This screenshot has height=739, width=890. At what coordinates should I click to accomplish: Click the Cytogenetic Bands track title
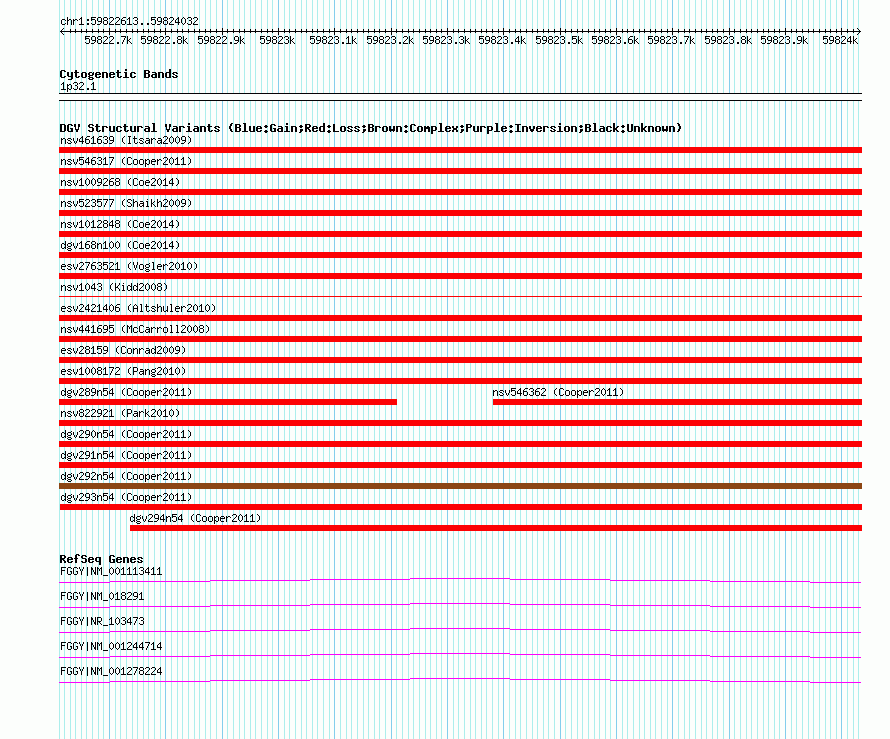[119, 74]
